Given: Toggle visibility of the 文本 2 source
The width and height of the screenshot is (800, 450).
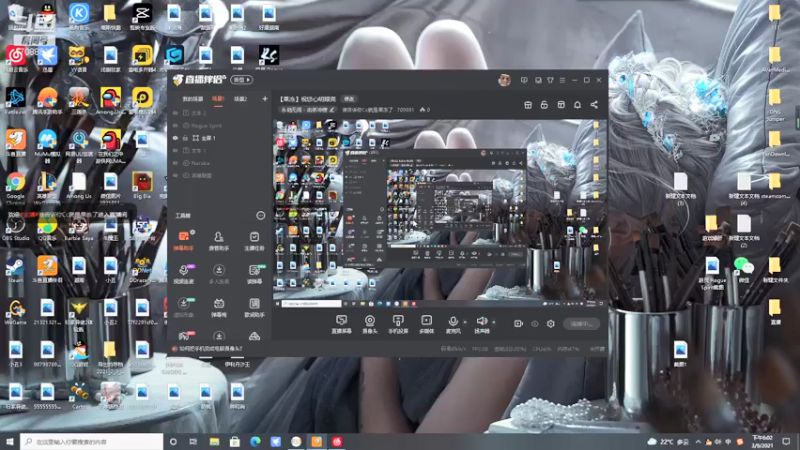Looking at the screenshot, I should coord(176,113).
